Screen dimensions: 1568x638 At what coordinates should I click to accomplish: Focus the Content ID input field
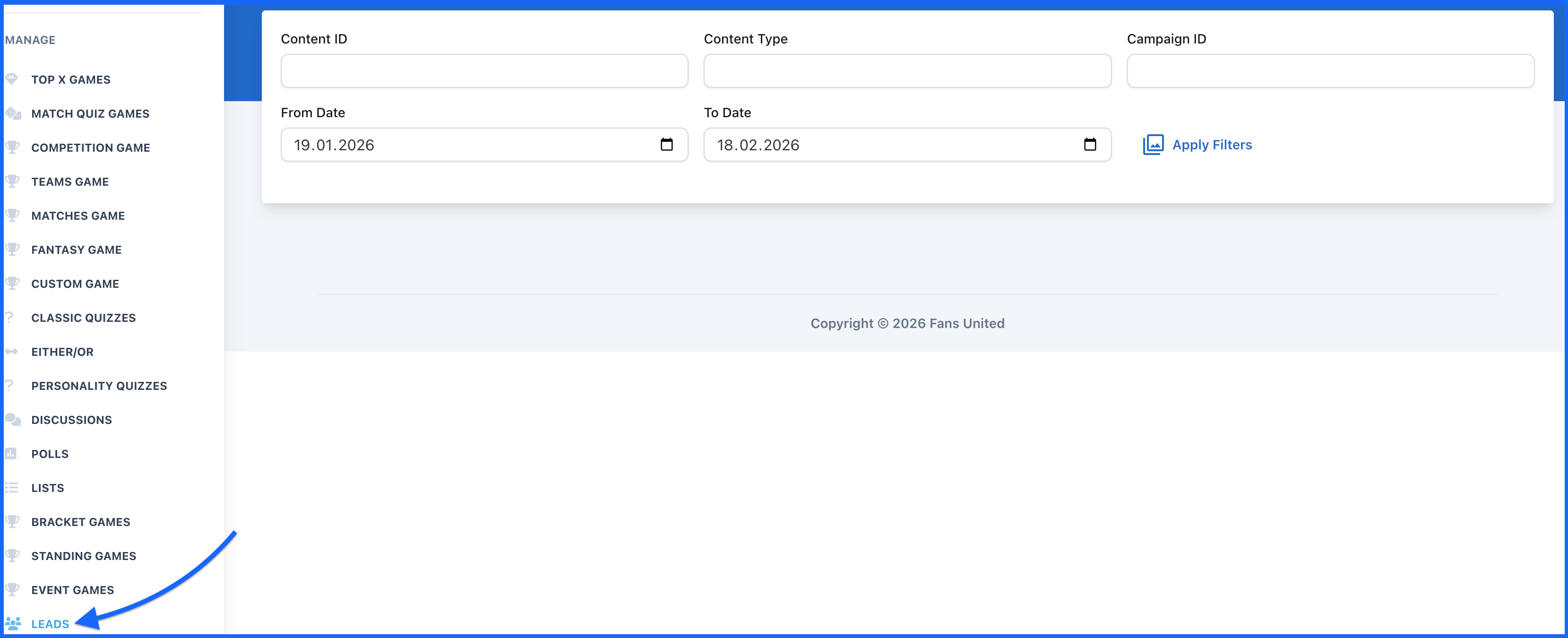484,71
